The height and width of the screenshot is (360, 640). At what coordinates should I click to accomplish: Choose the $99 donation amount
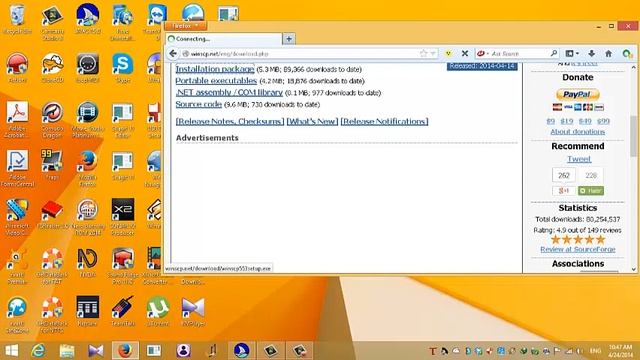pyautogui.click(x=603, y=121)
